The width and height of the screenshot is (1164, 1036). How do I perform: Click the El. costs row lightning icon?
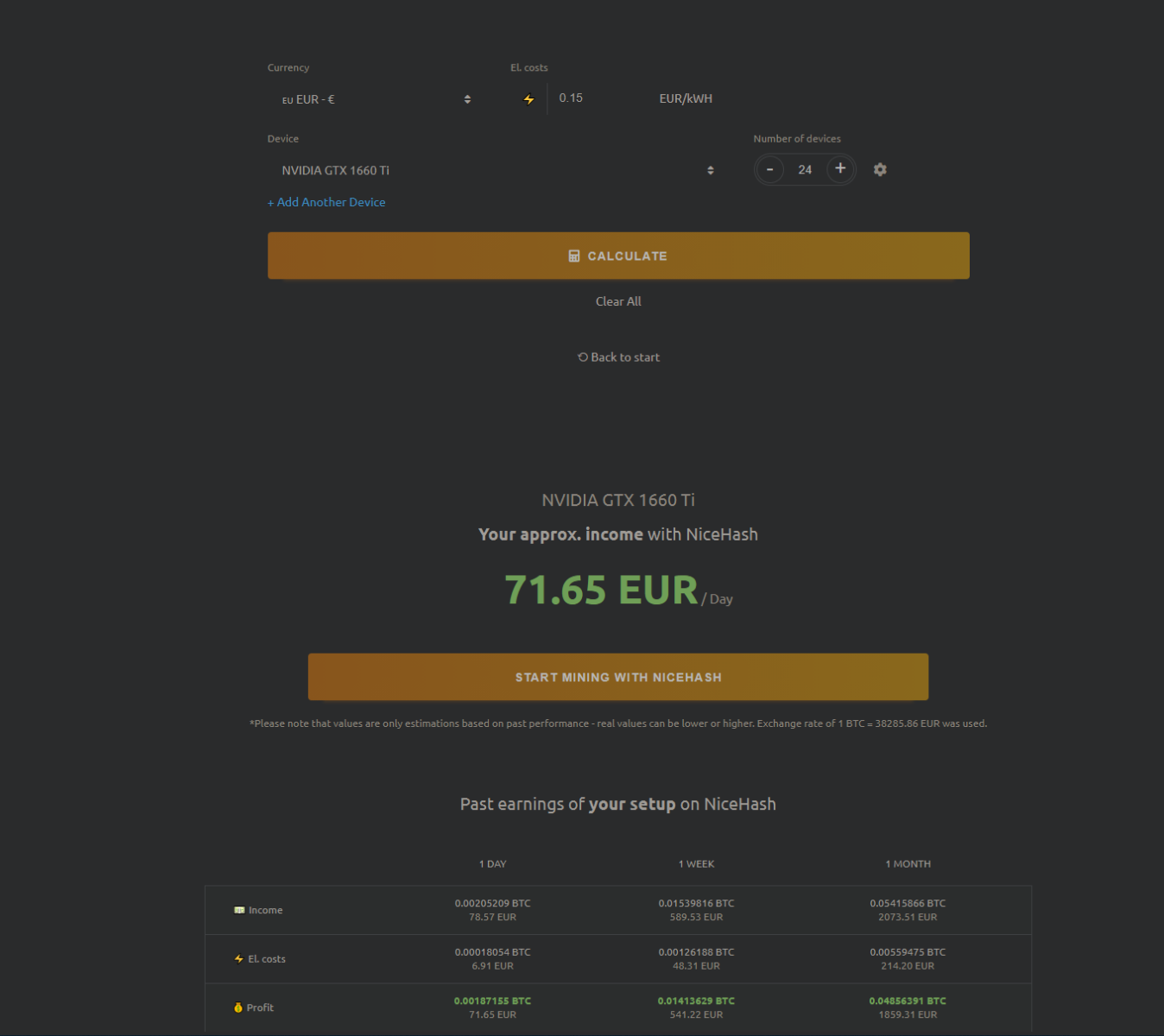click(x=239, y=959)
